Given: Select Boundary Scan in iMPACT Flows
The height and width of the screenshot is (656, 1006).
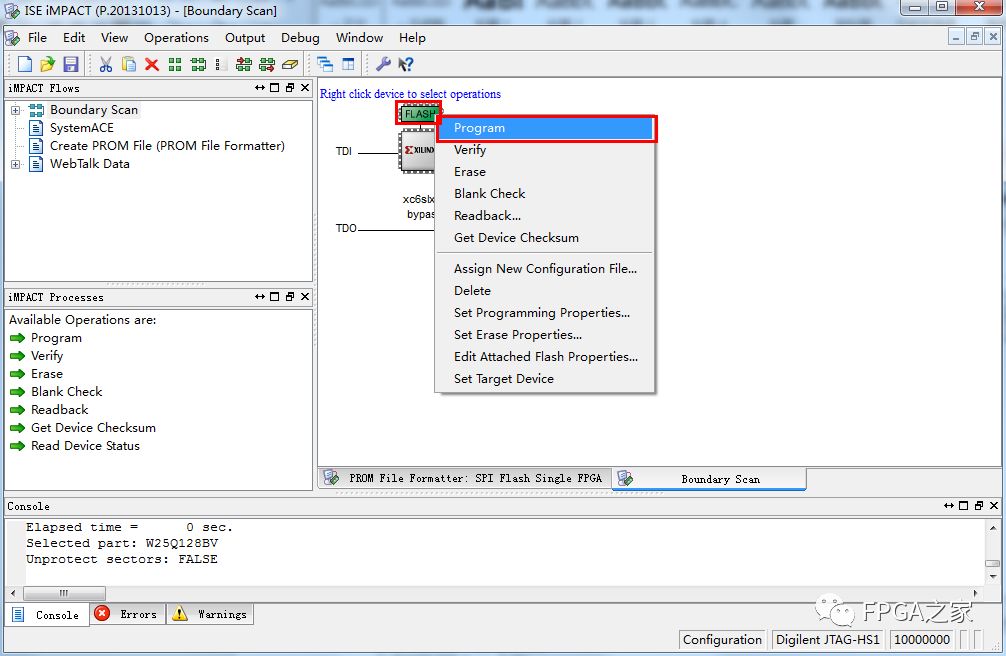Looking at the screenshot, I should pos(94,110).
